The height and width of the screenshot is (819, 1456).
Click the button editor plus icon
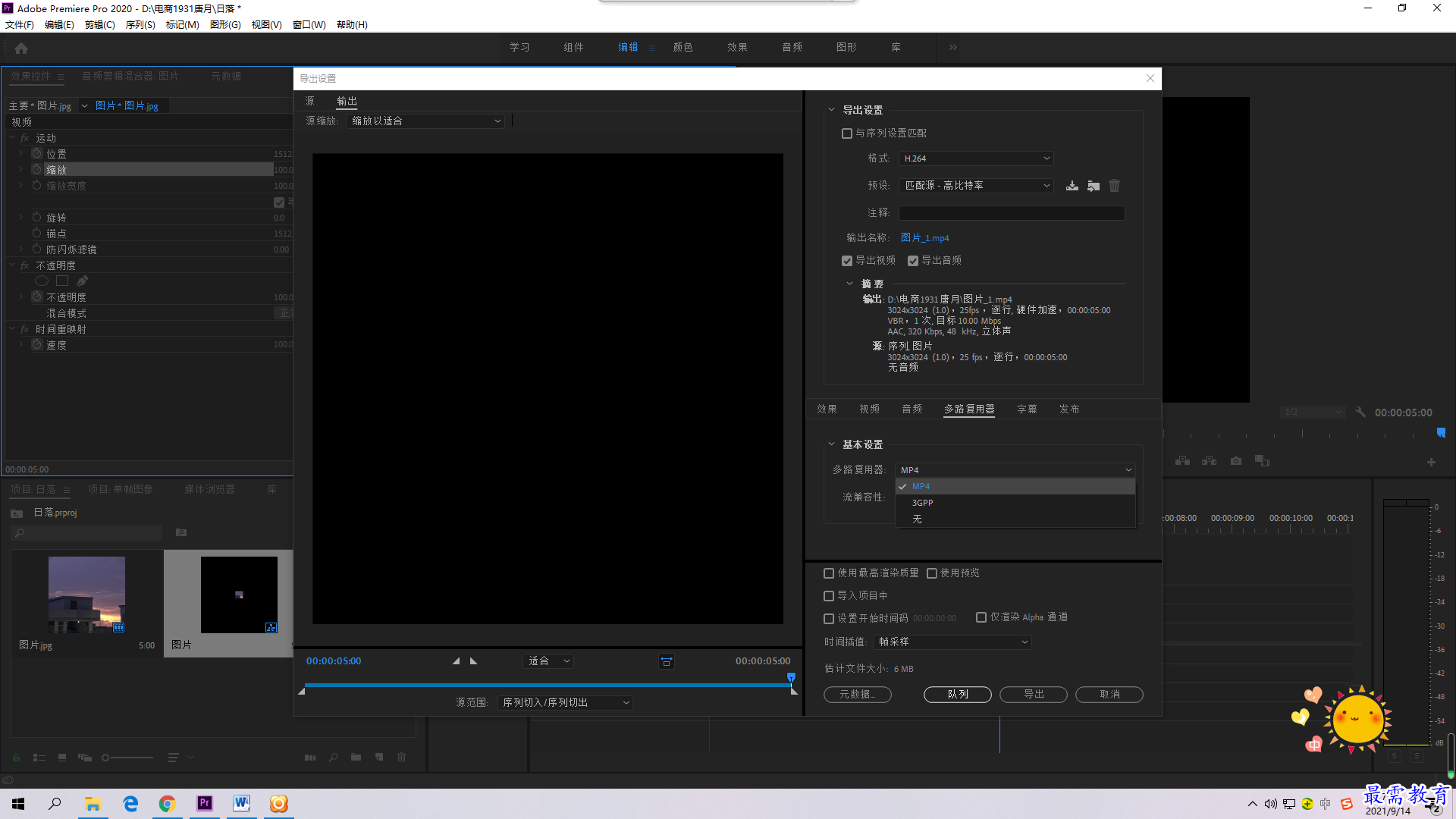point(1431,462)
